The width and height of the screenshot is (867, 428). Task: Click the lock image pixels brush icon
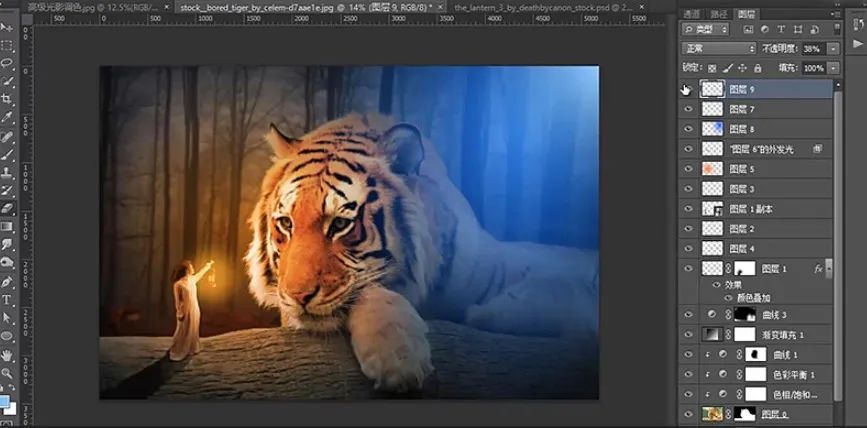[725, 68]
